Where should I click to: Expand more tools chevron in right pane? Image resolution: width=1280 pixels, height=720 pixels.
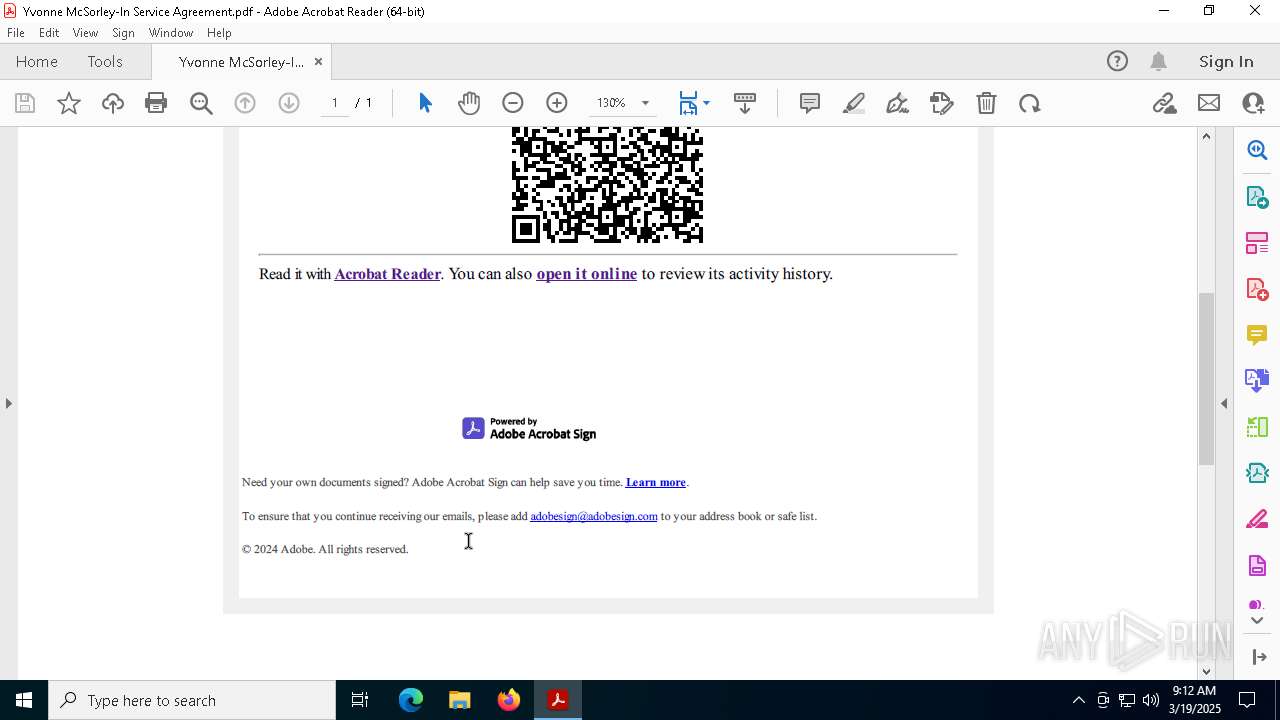(x=1257, y=621)
